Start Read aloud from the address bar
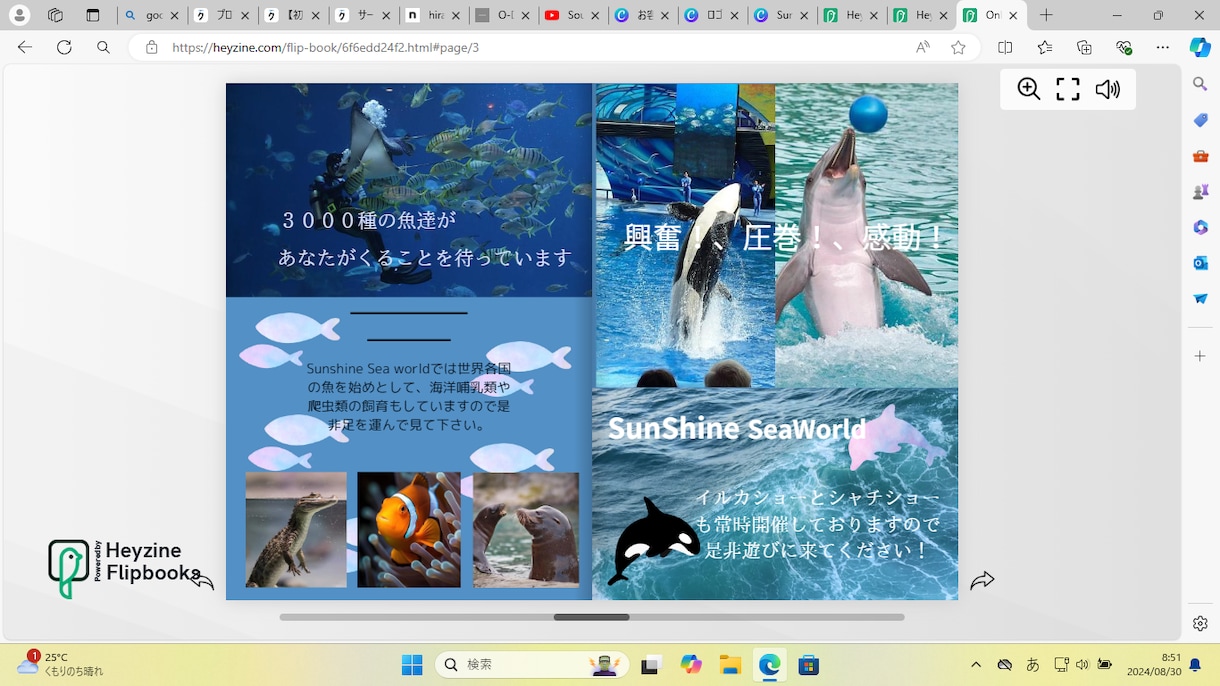Viewport: 1220px width, 686px height. point(923,47)
